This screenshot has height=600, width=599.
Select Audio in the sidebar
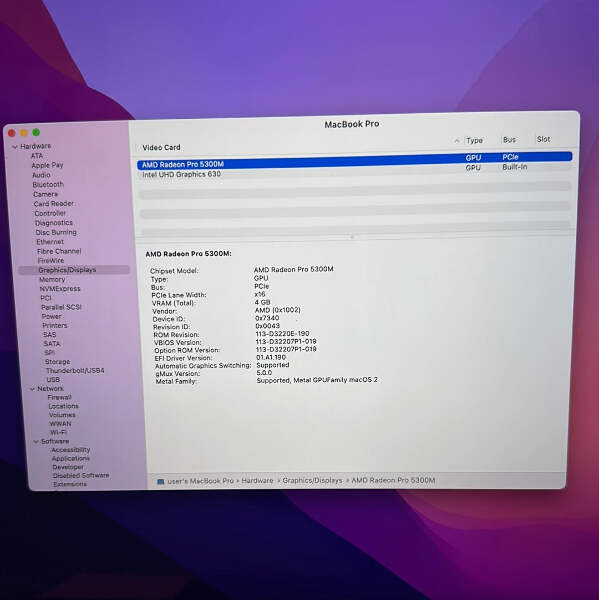click(41, 175)
